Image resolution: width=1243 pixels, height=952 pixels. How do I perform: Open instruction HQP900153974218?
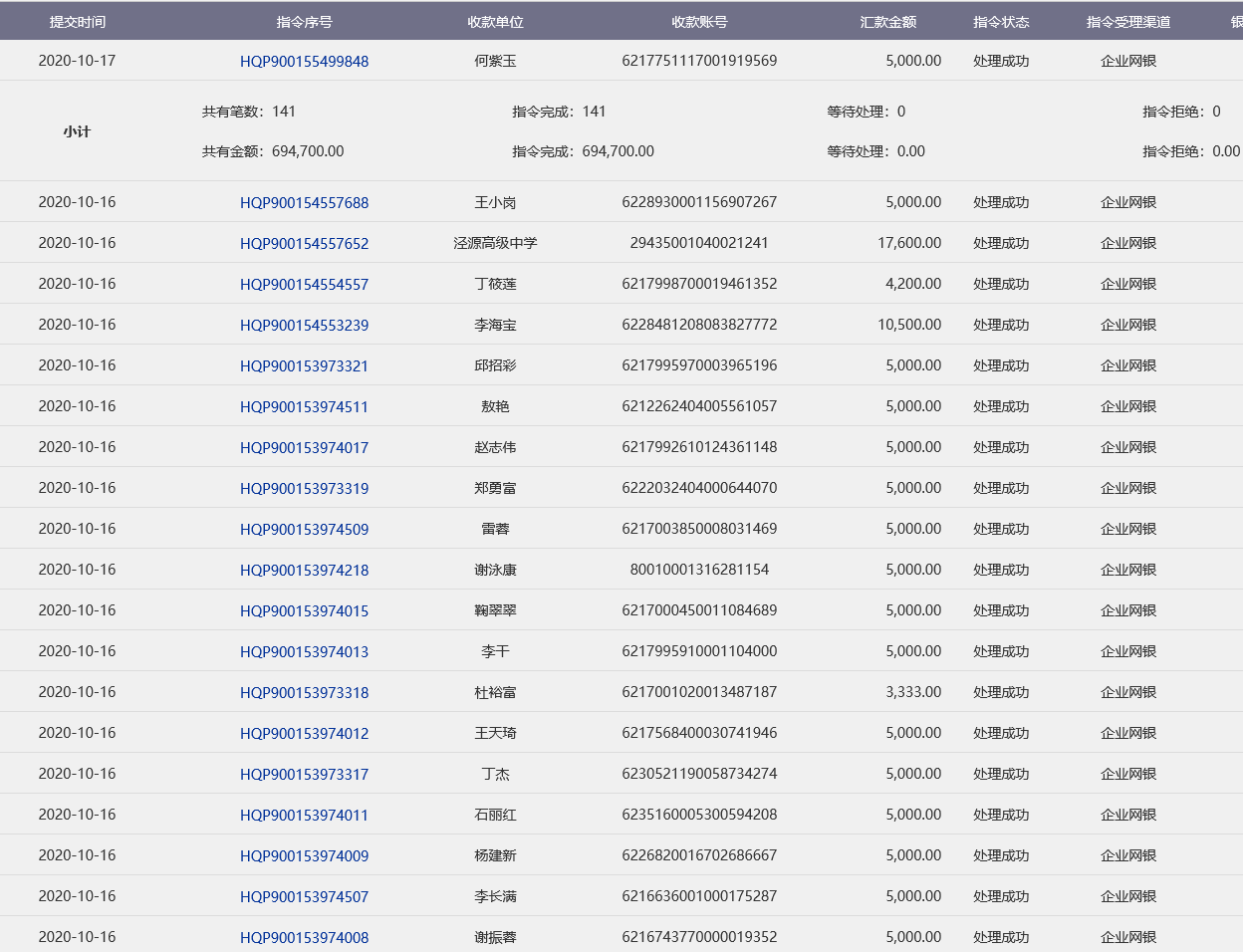pos(304,571)
